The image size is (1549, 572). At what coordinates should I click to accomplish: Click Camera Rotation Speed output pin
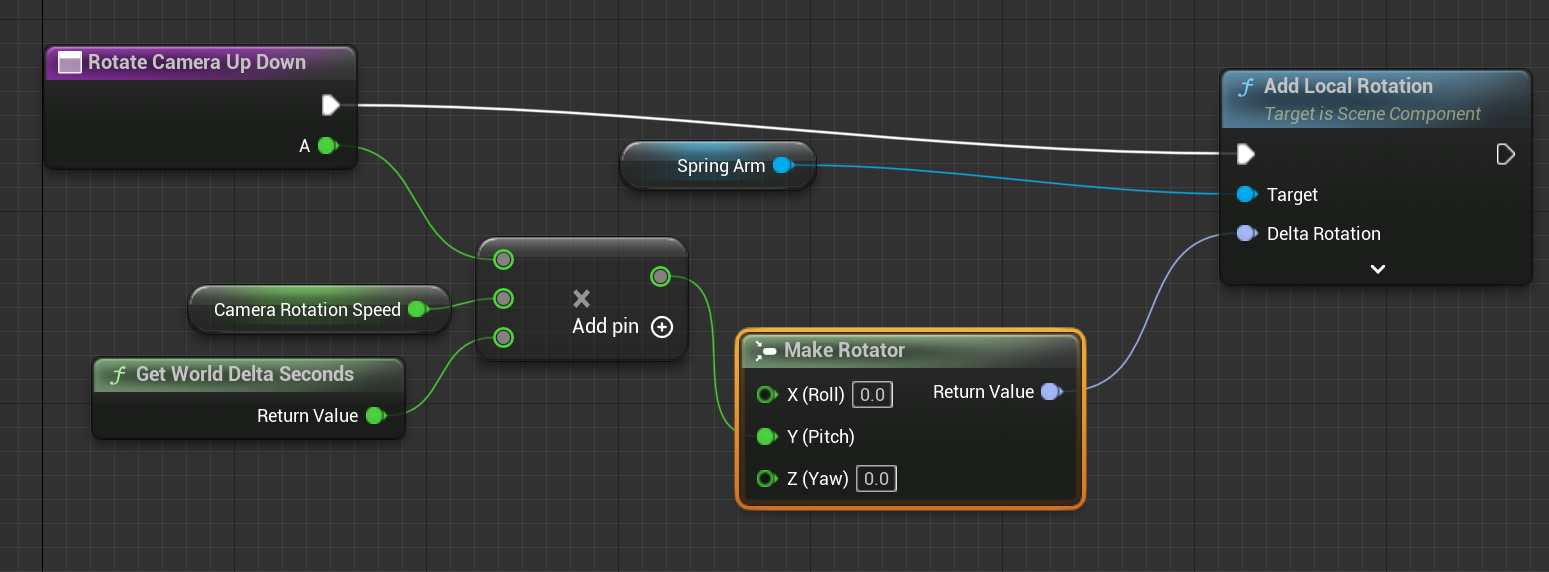point(416,310)
